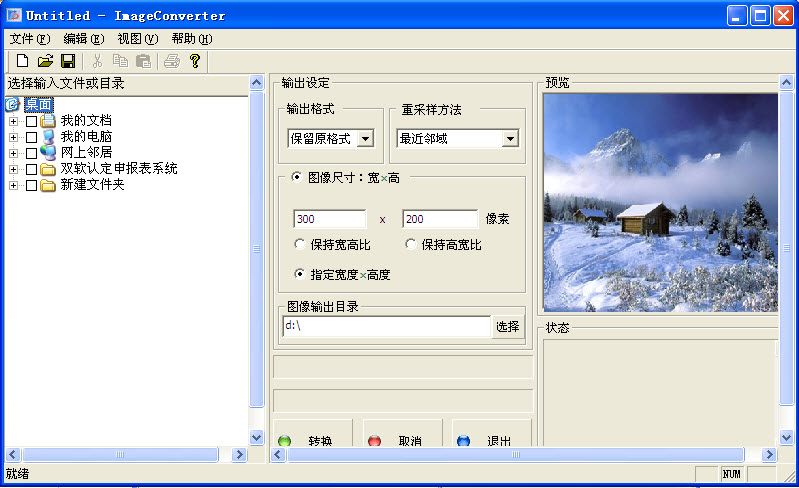The height and width of the screenshot is (488, 799).
Task: Click the settings pane scroll right arrow
Action: pyautogui.click(x=769, y=454)
